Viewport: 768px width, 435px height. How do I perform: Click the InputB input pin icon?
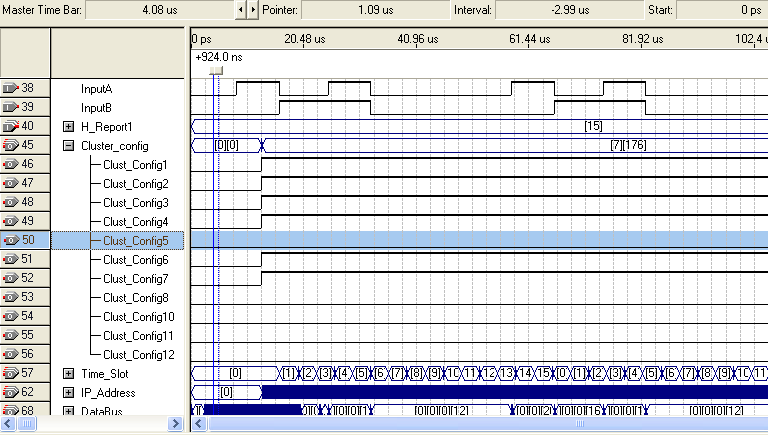(11, 107)
